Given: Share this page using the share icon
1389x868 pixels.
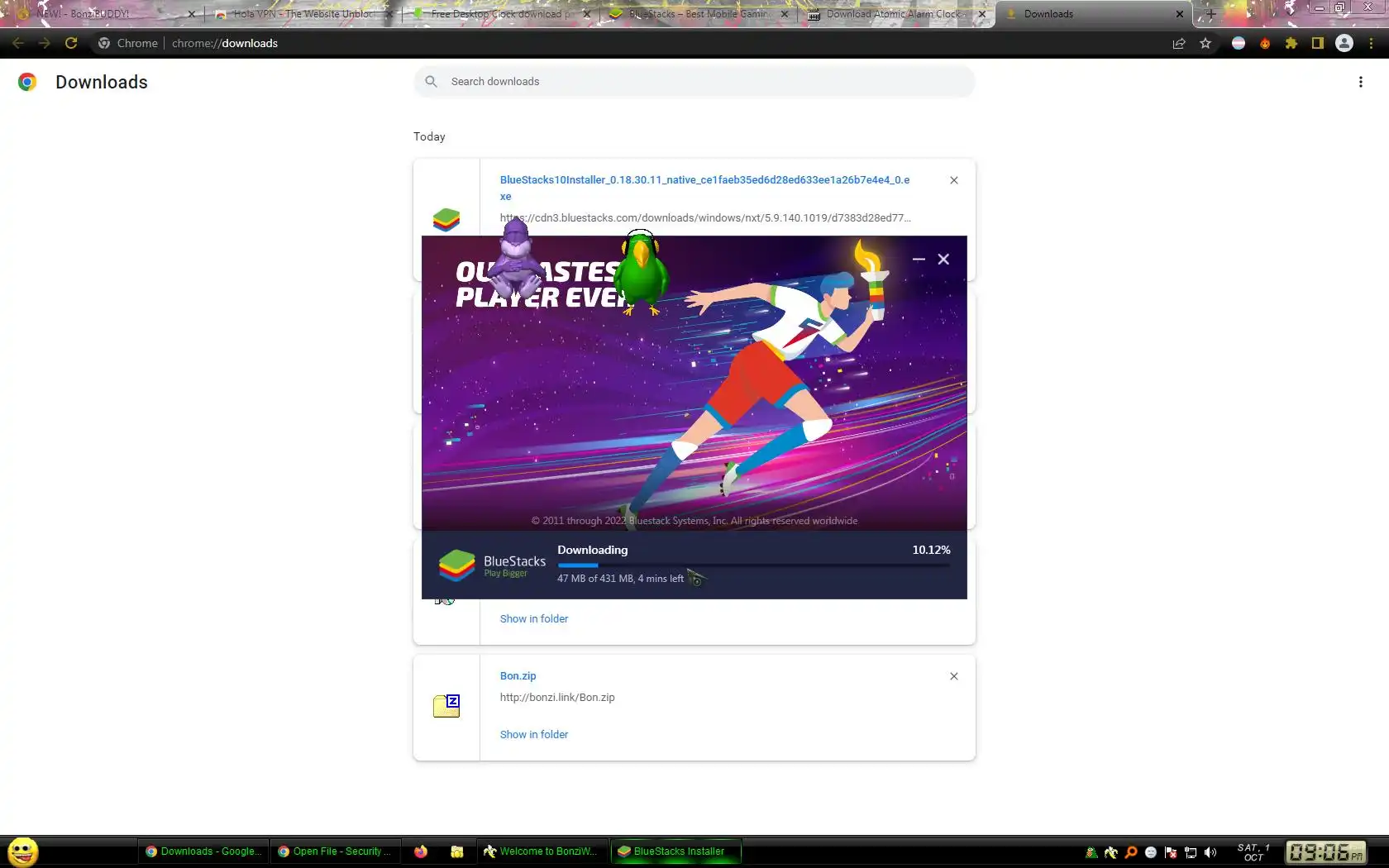Looking at the screenshot, I should coord(1179,43).
